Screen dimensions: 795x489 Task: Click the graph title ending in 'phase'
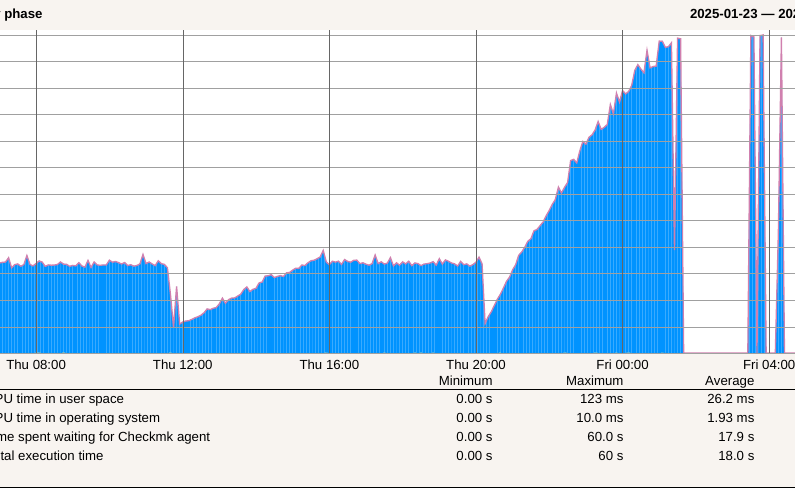click(22, 14)
